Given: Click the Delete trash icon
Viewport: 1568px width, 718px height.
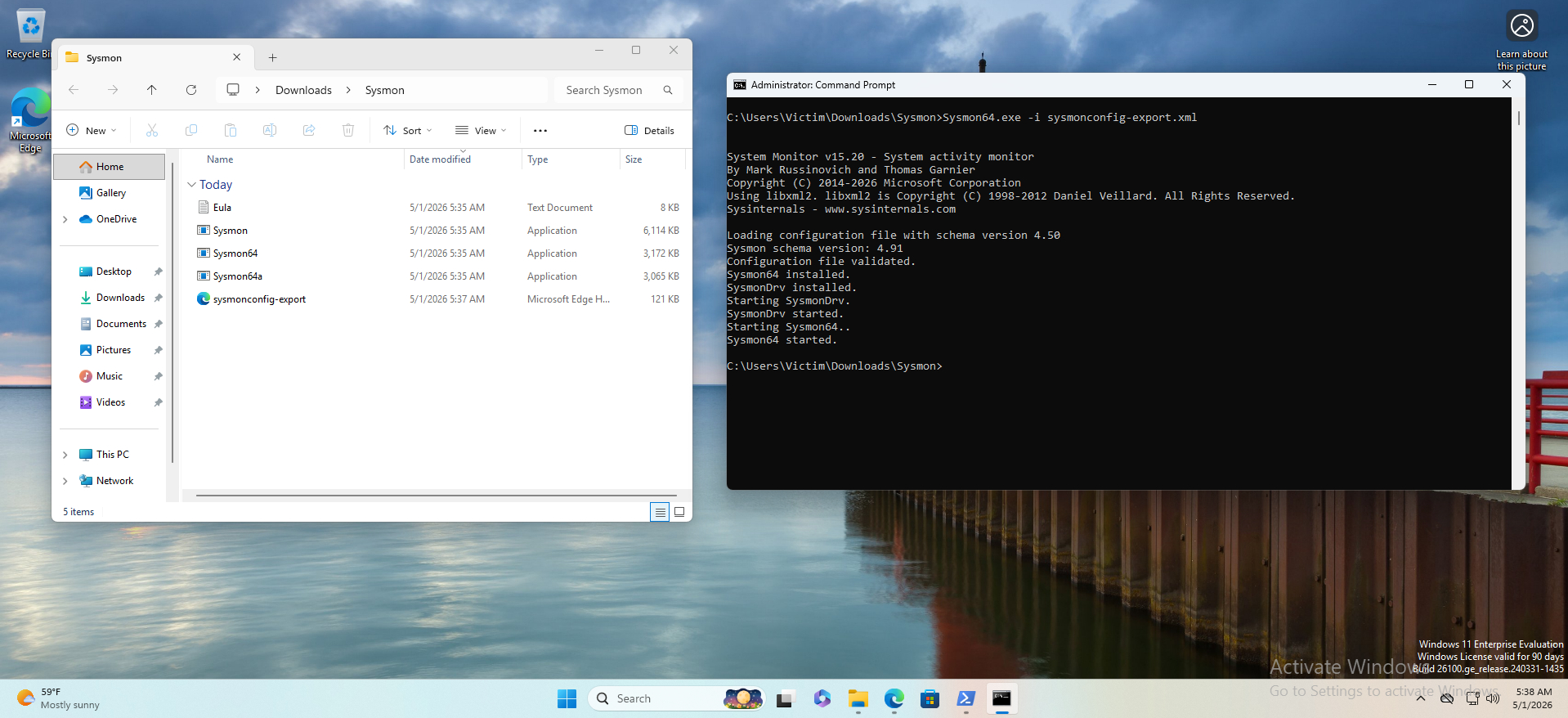Looking at the screenshot, I should click(348, 130).
